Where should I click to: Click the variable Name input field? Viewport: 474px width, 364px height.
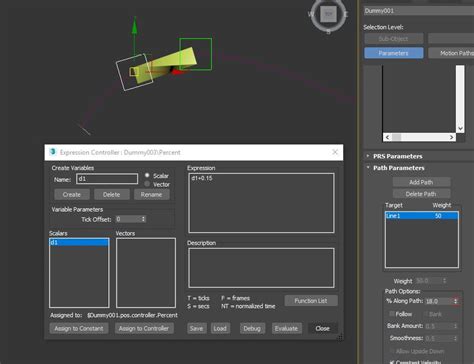(x=107, y=179)
